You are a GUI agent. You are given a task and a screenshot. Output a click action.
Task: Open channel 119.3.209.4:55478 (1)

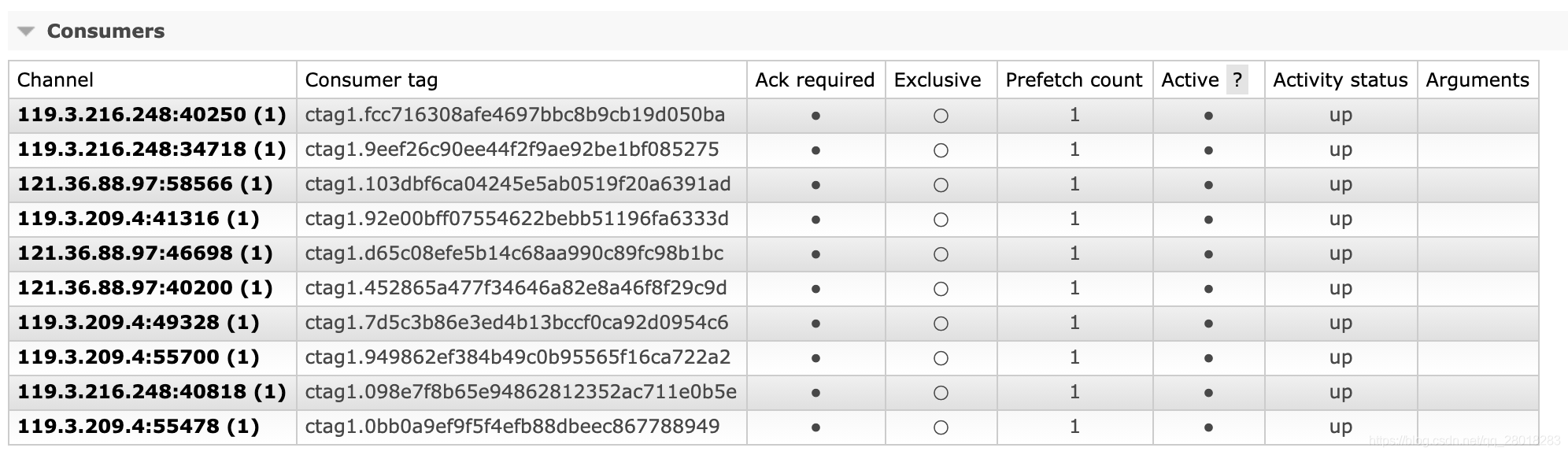pyautogui.click(x=139, y=427)
